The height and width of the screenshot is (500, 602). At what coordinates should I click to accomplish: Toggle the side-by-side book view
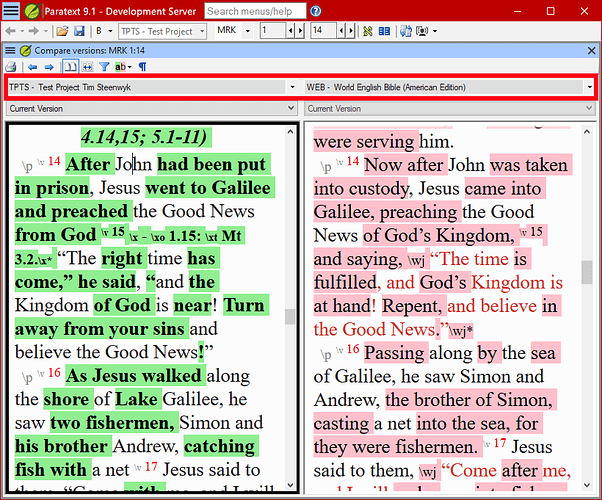pos(70,67)
